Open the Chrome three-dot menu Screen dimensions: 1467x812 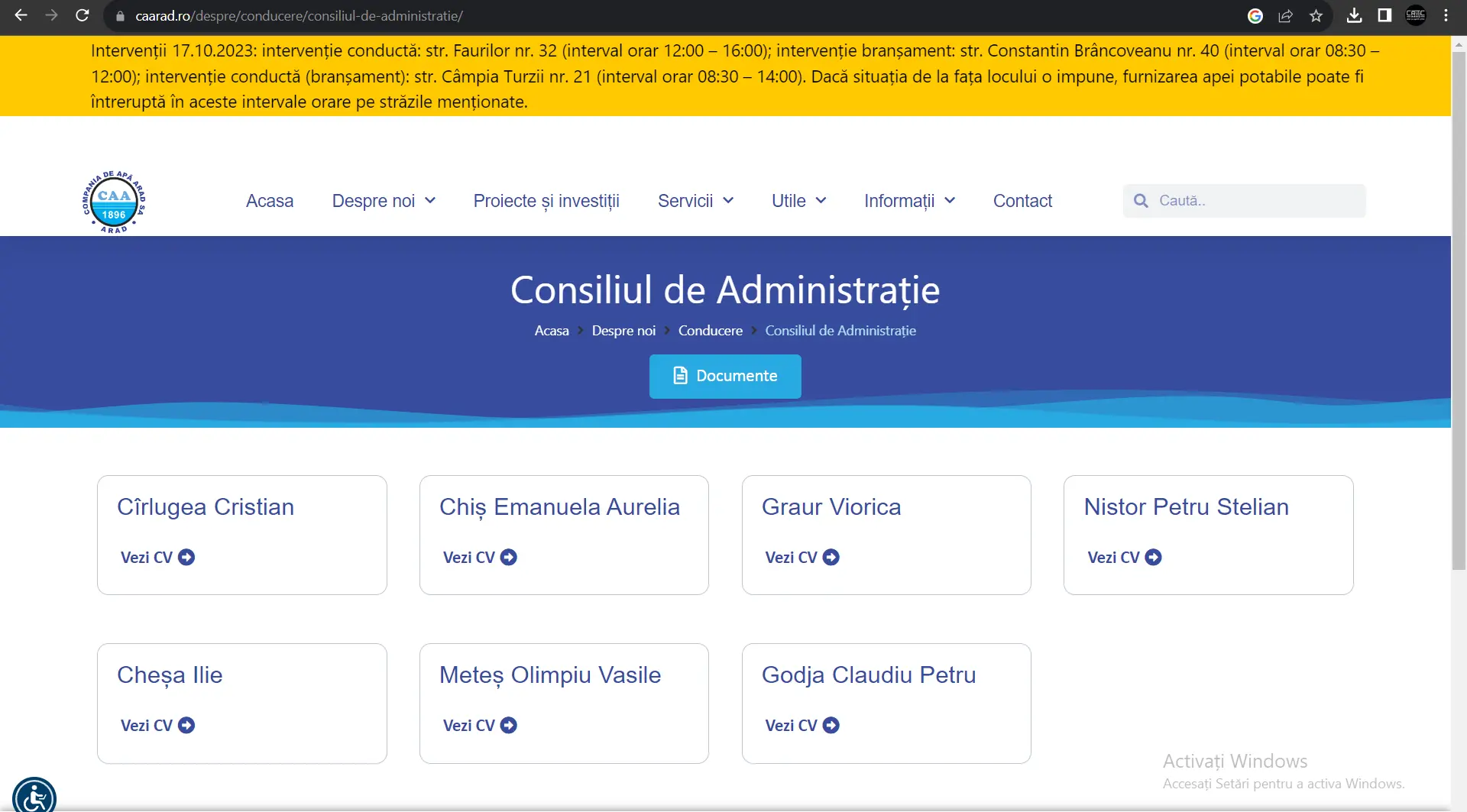click(1446, 15)
